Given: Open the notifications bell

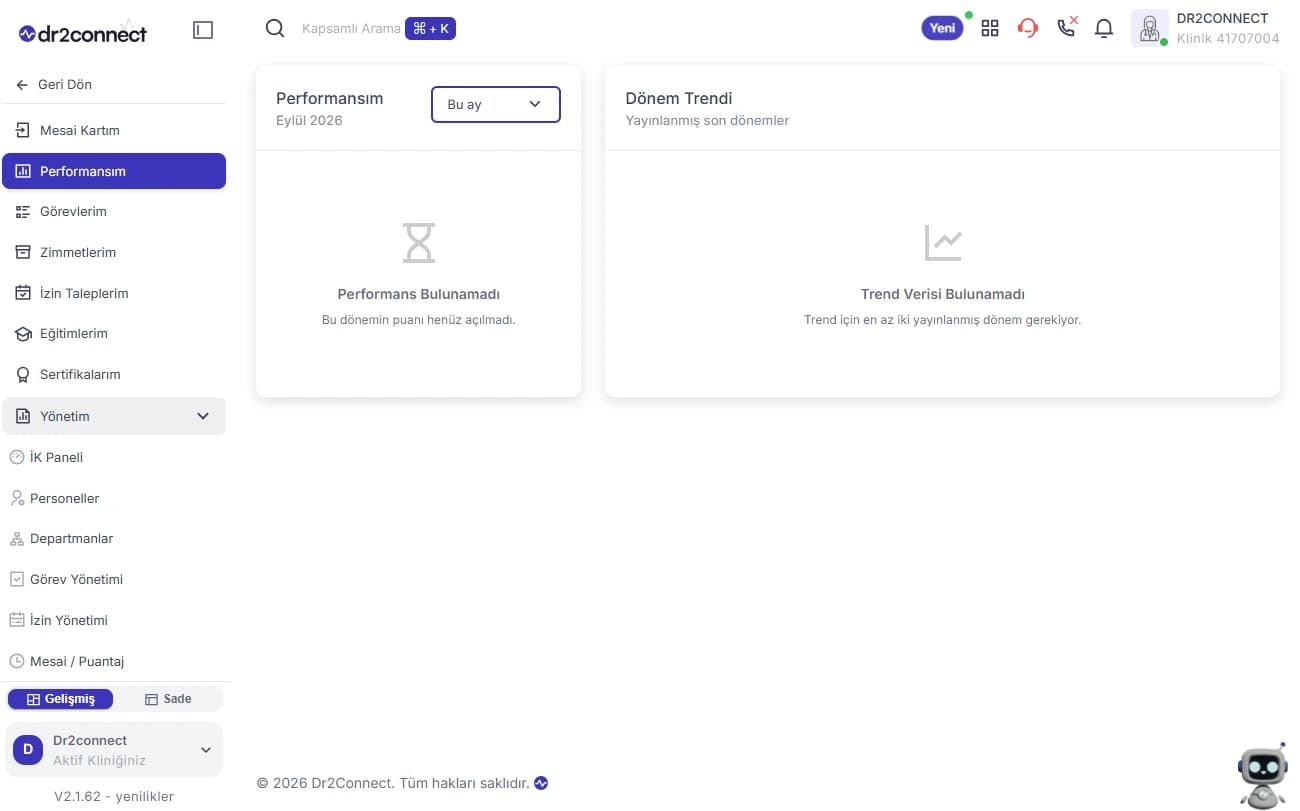Looking at the screenshot, I should coord(1104,28).
